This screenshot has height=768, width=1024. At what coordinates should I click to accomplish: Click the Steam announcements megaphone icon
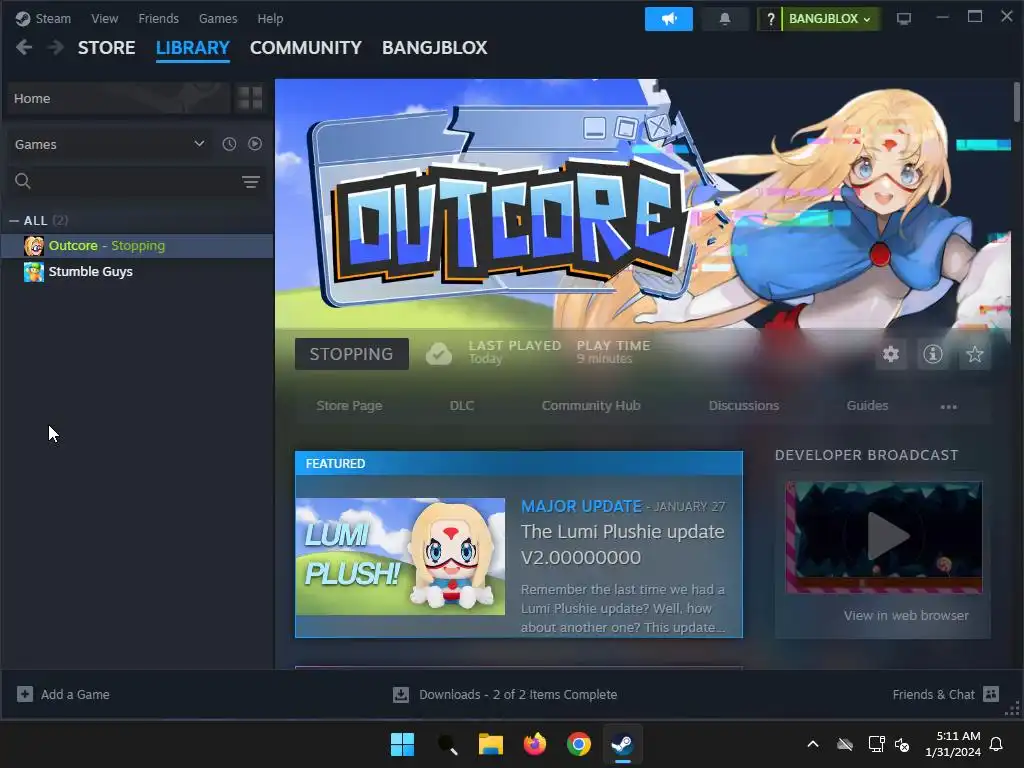click(x=668, y=19)
